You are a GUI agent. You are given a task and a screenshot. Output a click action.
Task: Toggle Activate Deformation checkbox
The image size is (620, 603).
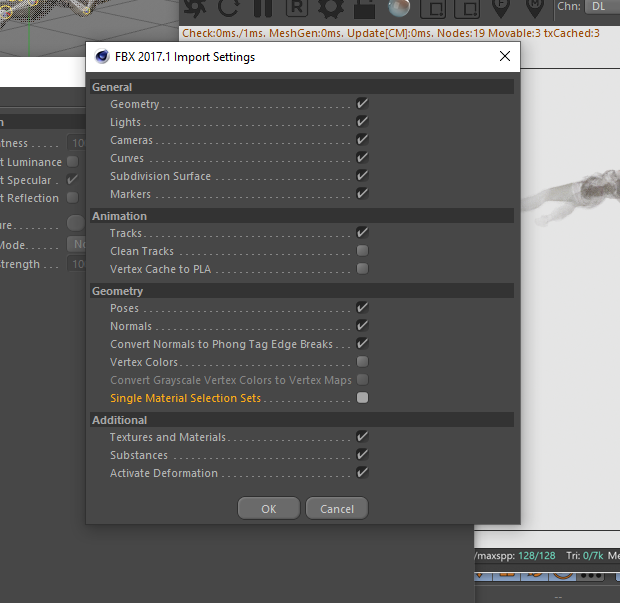(362, 472)
